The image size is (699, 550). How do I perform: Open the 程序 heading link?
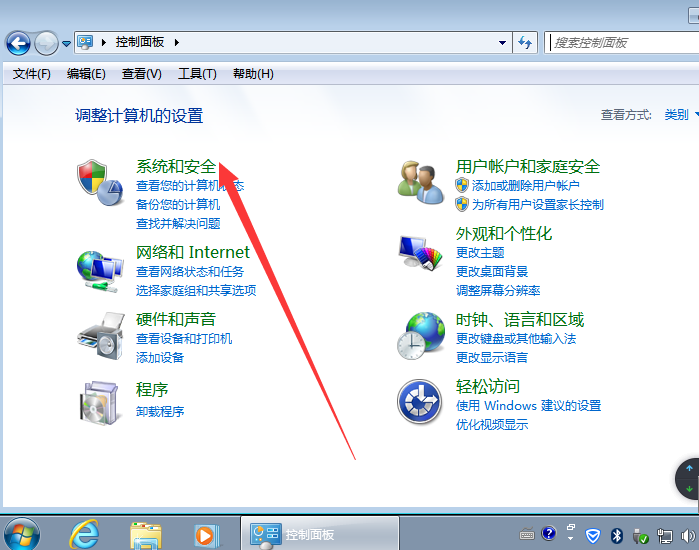coord(152,390)
